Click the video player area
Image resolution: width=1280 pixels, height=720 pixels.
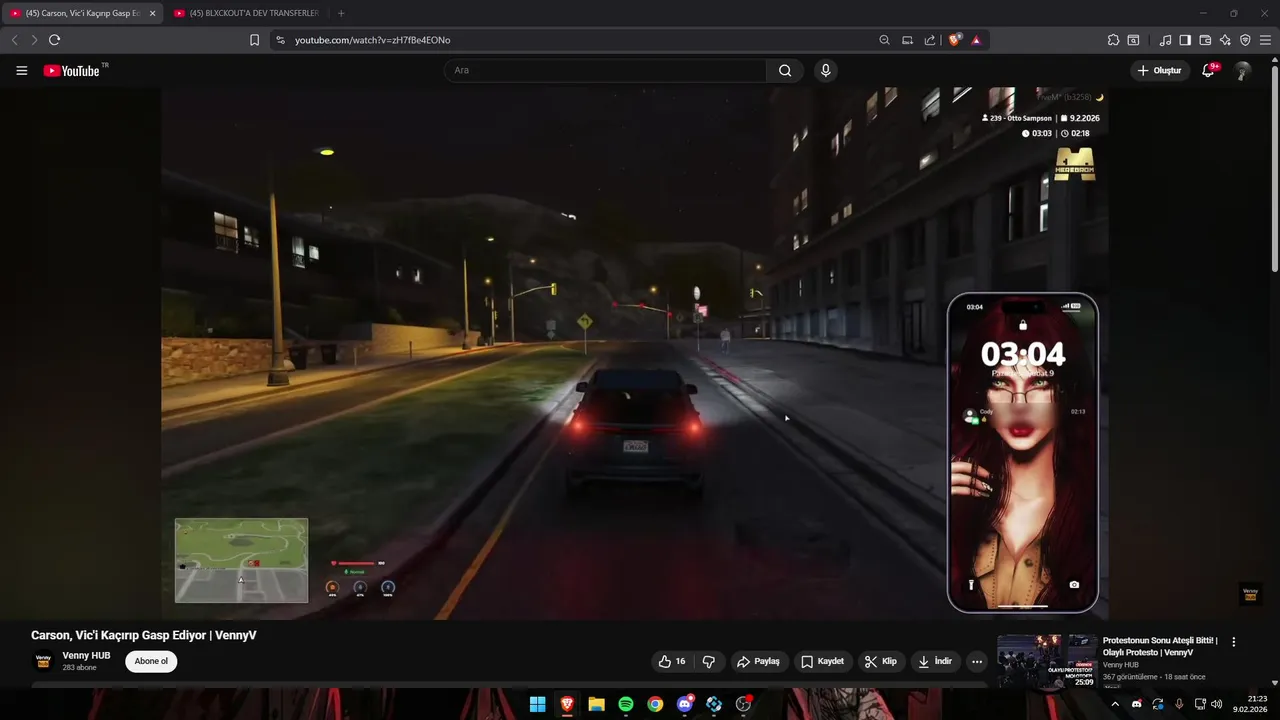click(635, 352)
